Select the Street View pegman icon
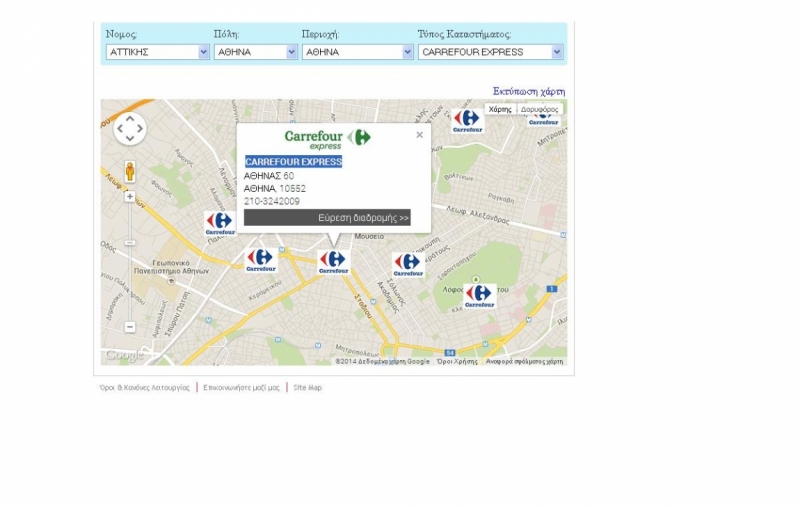Image resolution: width=800 pixels, height=506 pixels. click(x=130, y=172)
